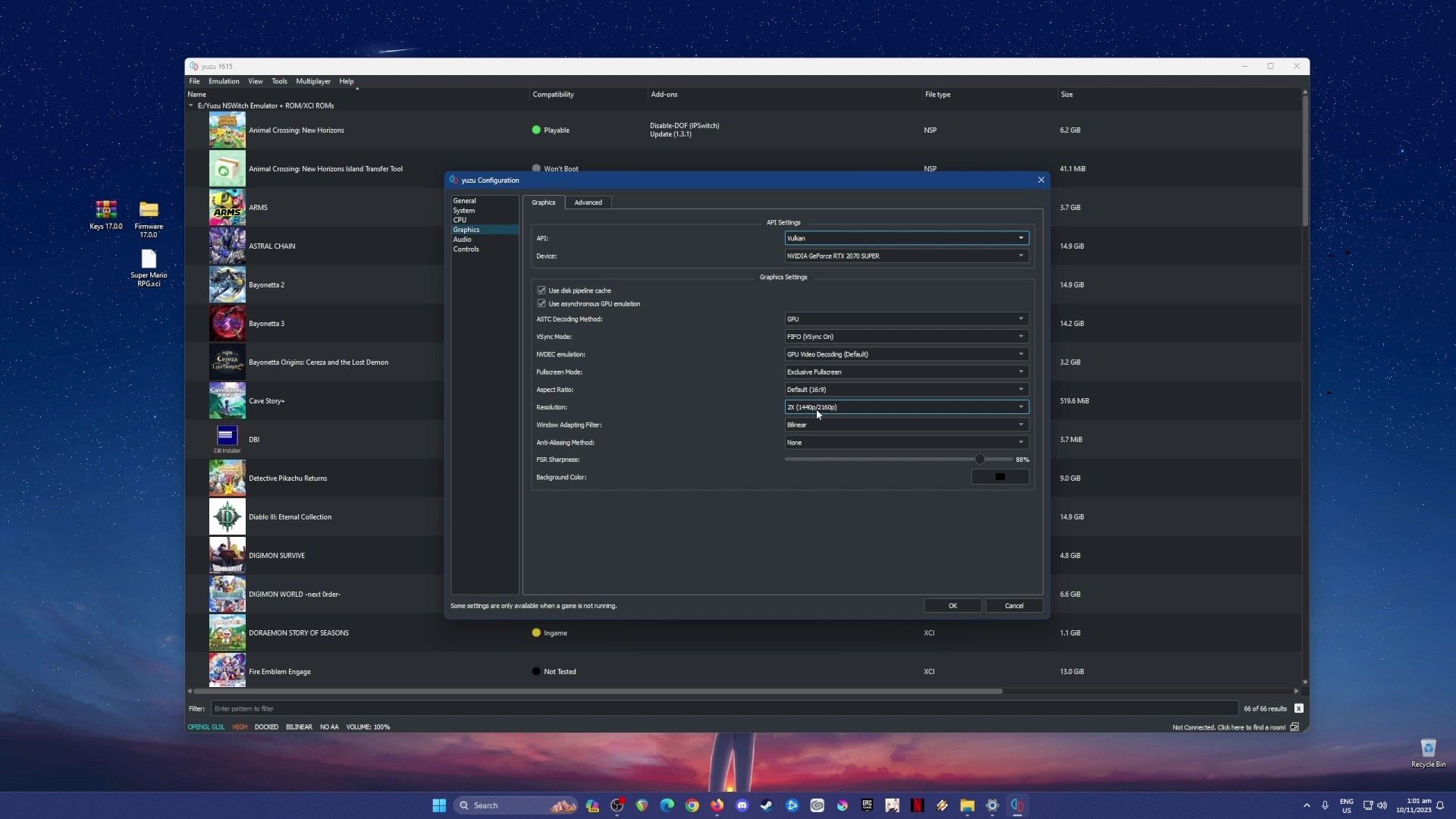The image size is (1456, 819).
Task: Select Audio in configuration sidebar
Action: [462, 240]
